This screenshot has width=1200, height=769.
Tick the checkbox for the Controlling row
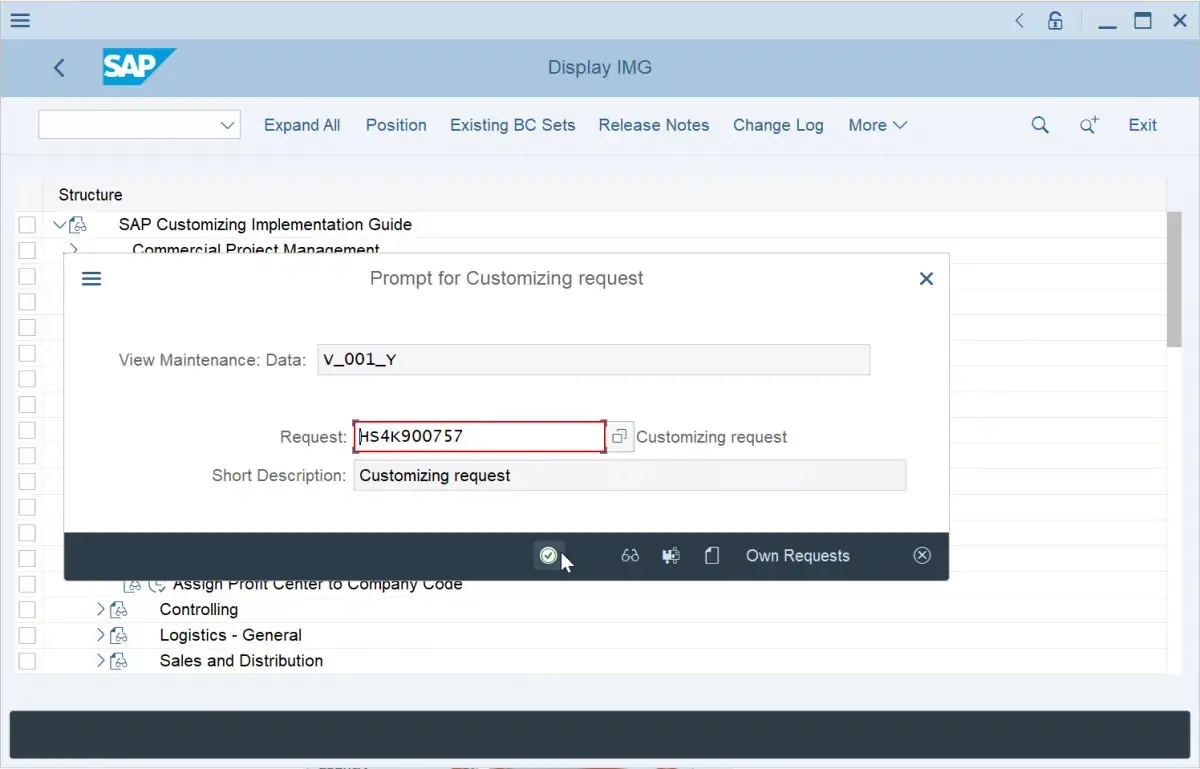[27, 609]
